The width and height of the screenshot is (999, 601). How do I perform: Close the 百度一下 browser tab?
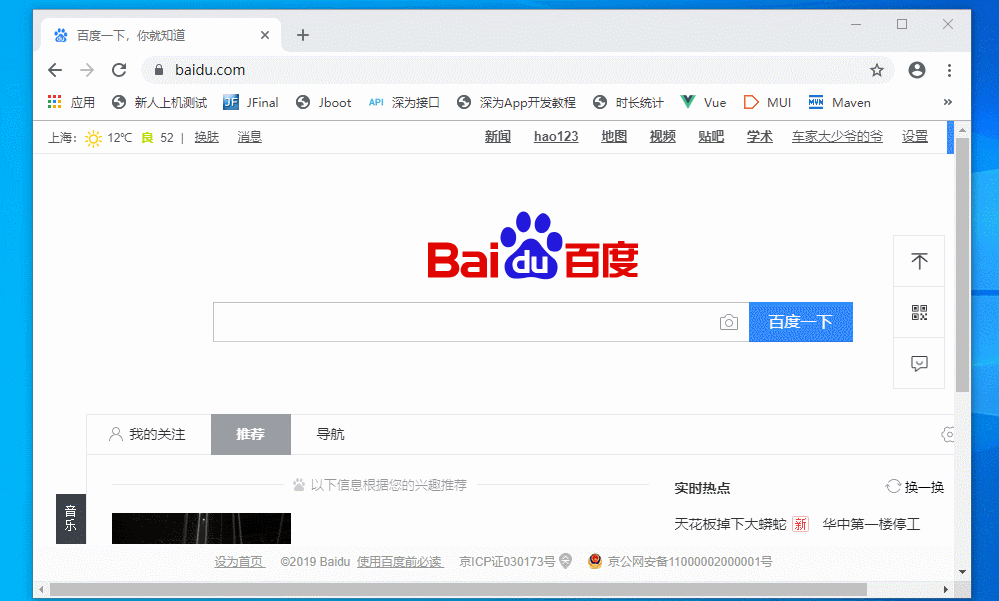point(265,35)
